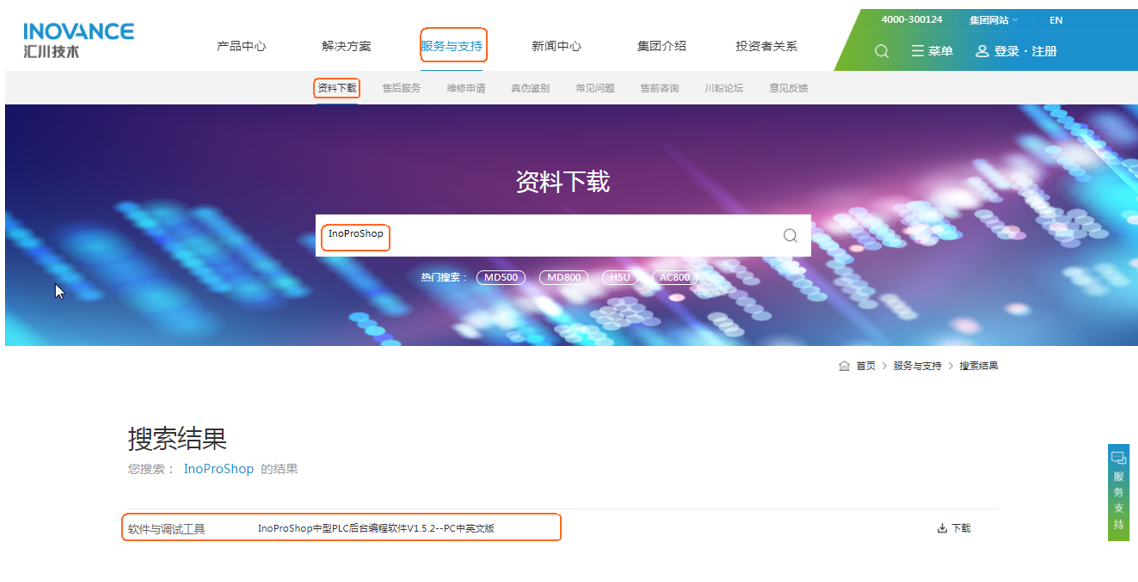Open the 菜单 hamburger menu

tap(933, 52)
